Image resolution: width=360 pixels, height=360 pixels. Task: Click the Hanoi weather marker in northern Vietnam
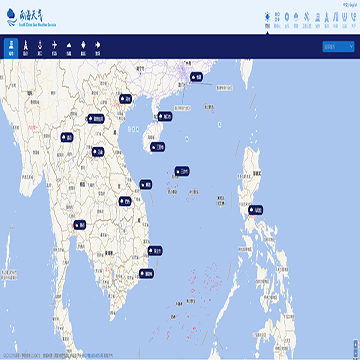click(126, 99)
